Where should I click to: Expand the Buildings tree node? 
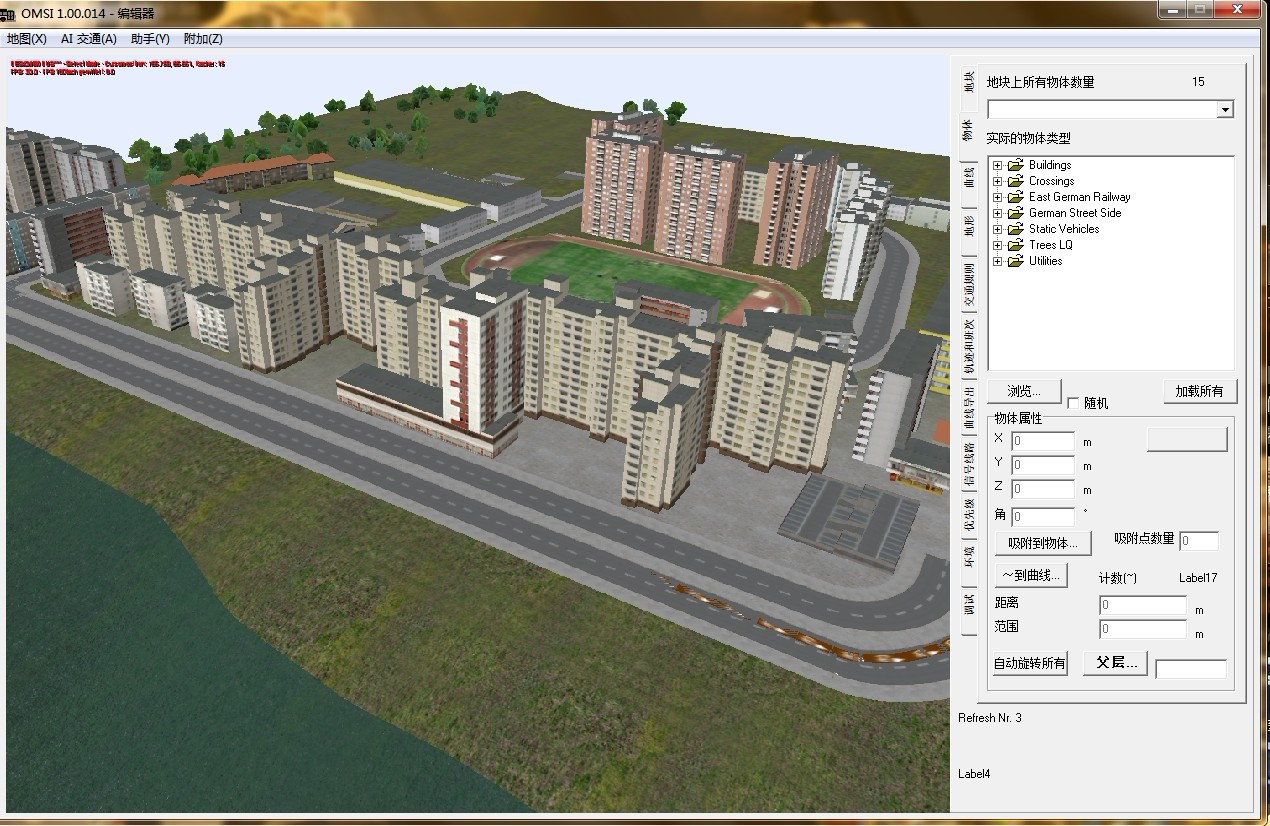(997, 165)
